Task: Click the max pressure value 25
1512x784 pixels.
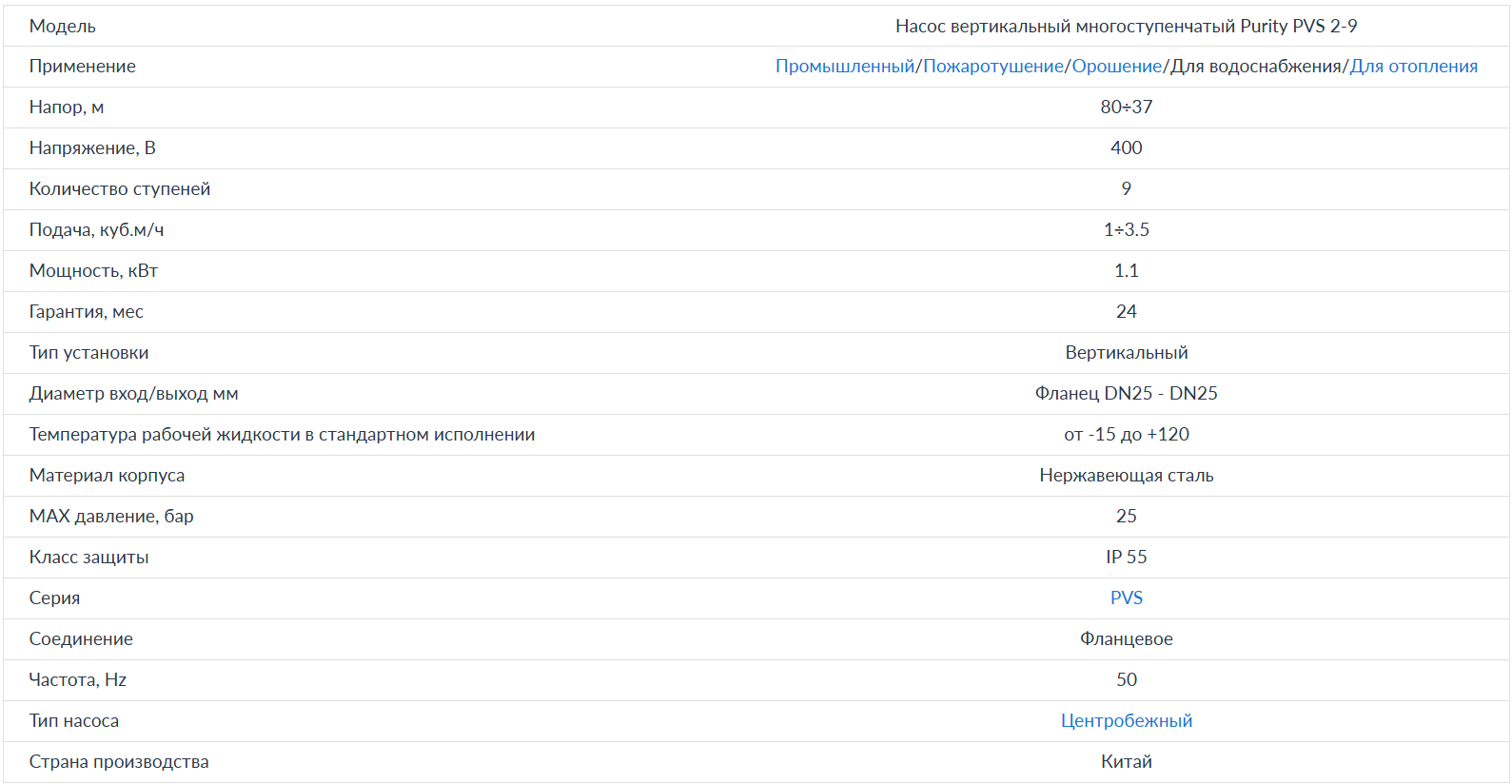Action: coord(1127,517)
